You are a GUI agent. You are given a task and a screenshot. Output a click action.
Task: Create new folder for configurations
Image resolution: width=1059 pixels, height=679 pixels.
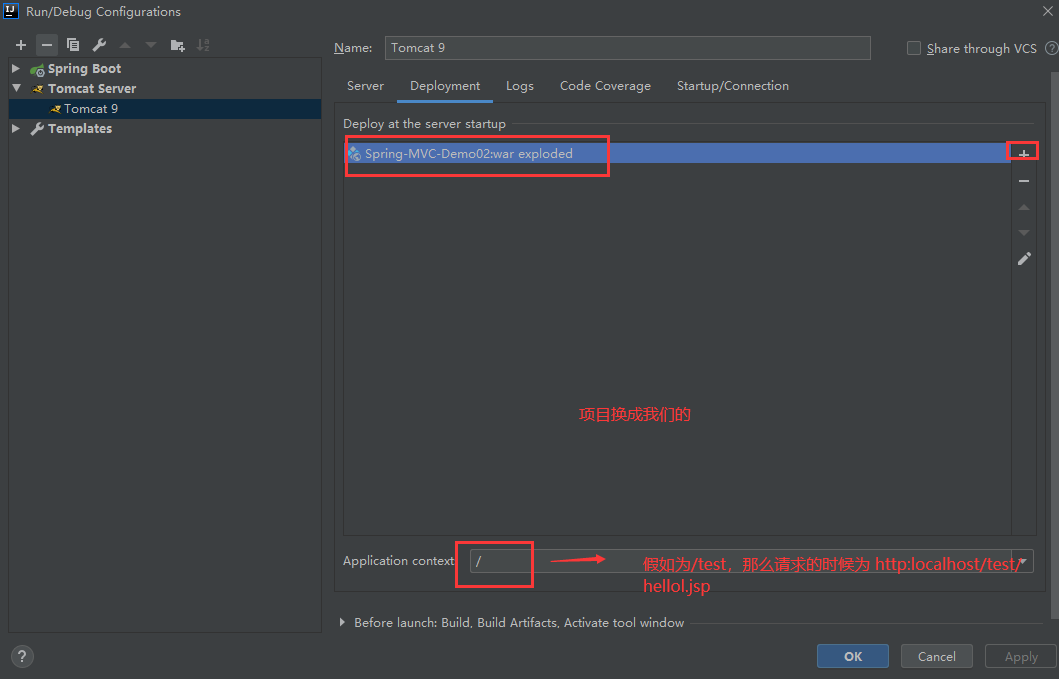pos(178,45)
